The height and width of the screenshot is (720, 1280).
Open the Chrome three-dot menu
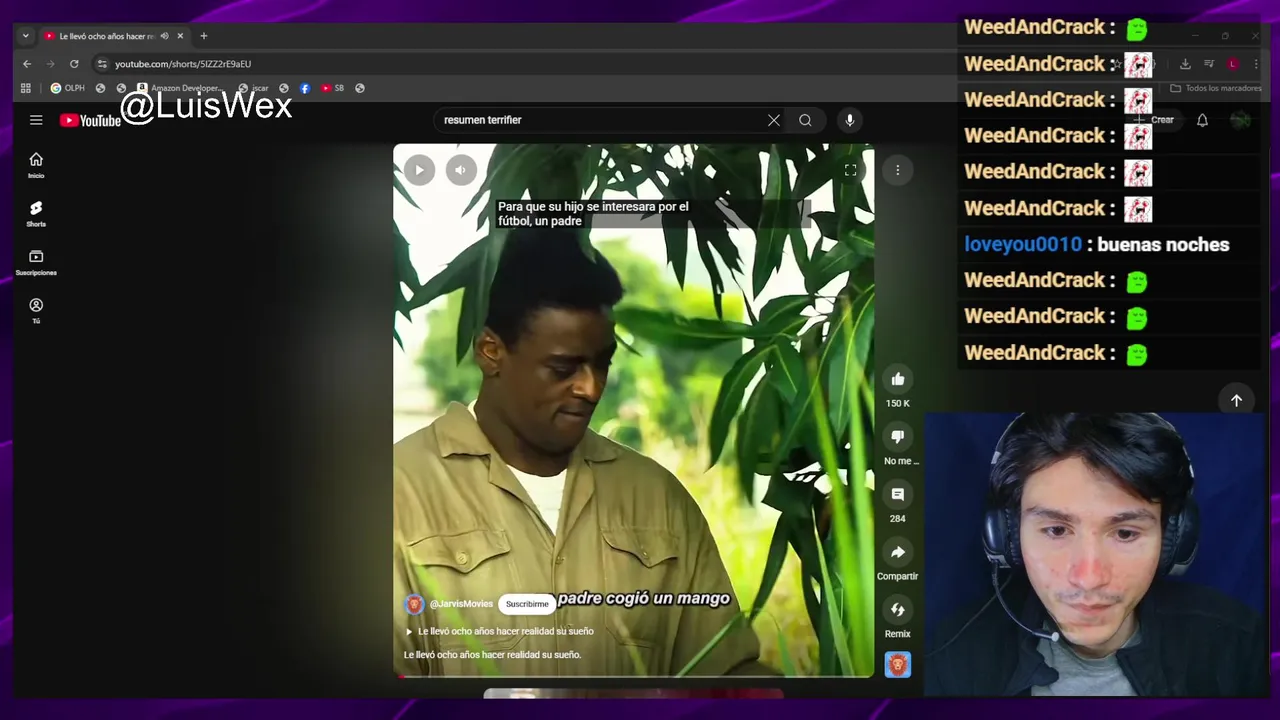pos(1256,64)
